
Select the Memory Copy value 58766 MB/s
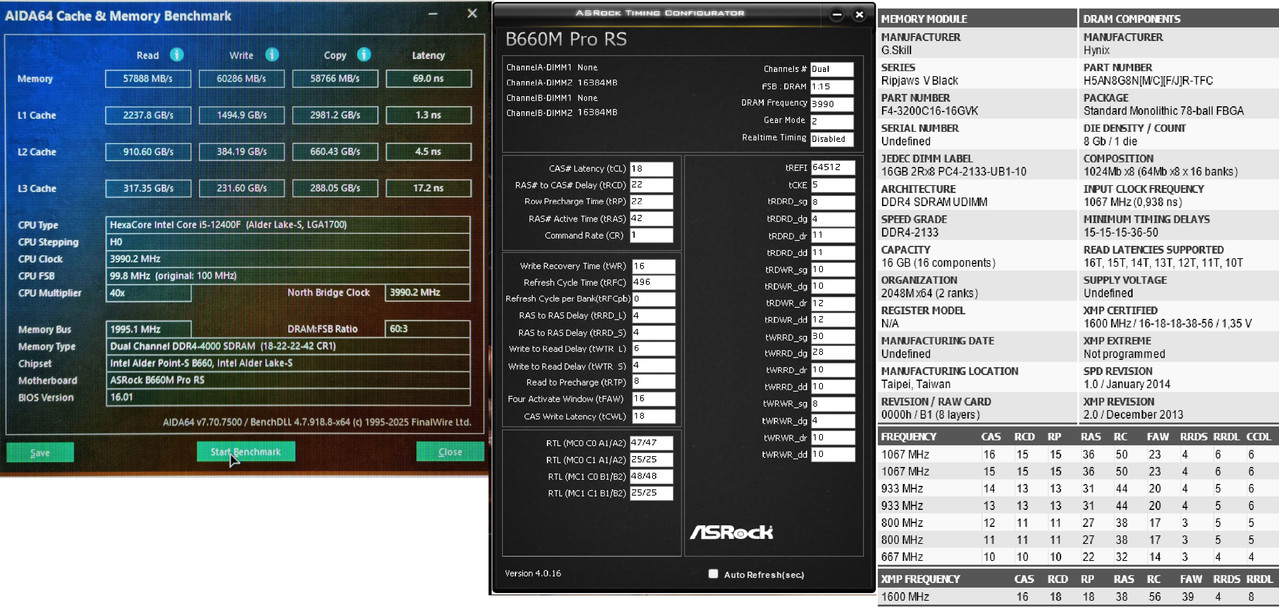(x=335, y=78)
